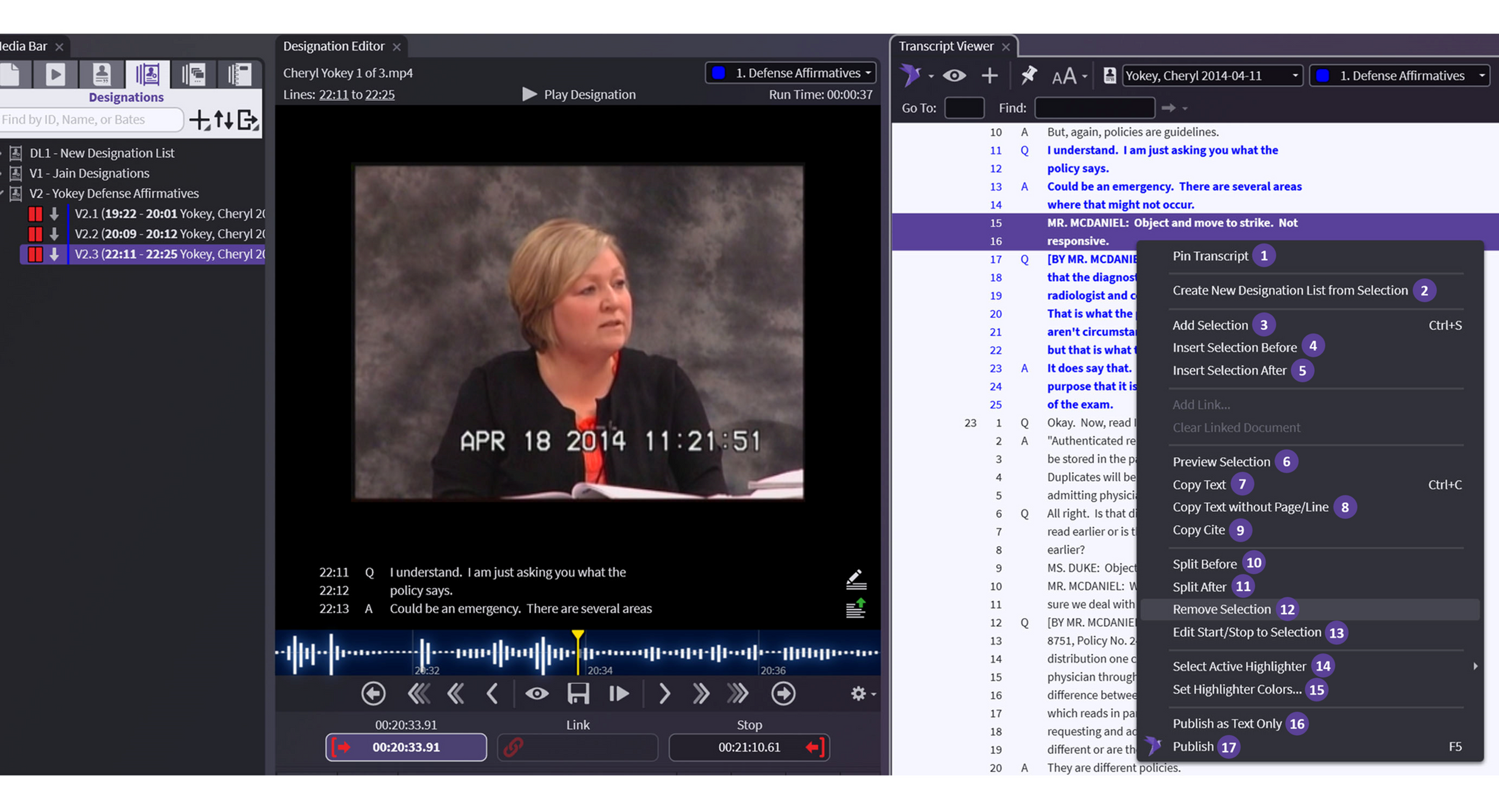Click the 22:25 line link
The image size is (1499, 812).
pyautogui.click(x=379, y=94)
